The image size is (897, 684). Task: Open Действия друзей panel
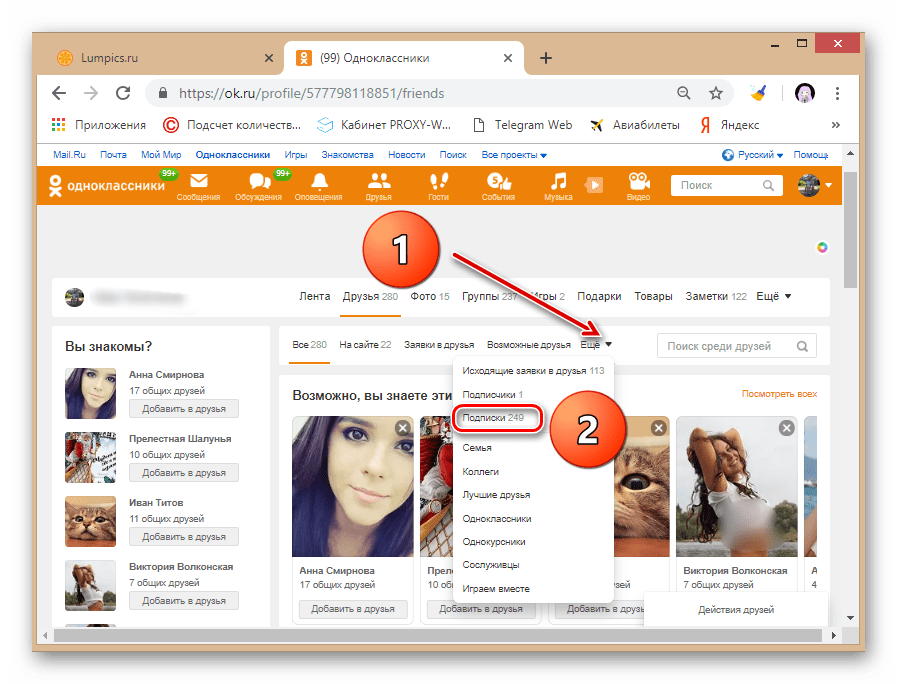pyautogui.click(x=736, y=610)
